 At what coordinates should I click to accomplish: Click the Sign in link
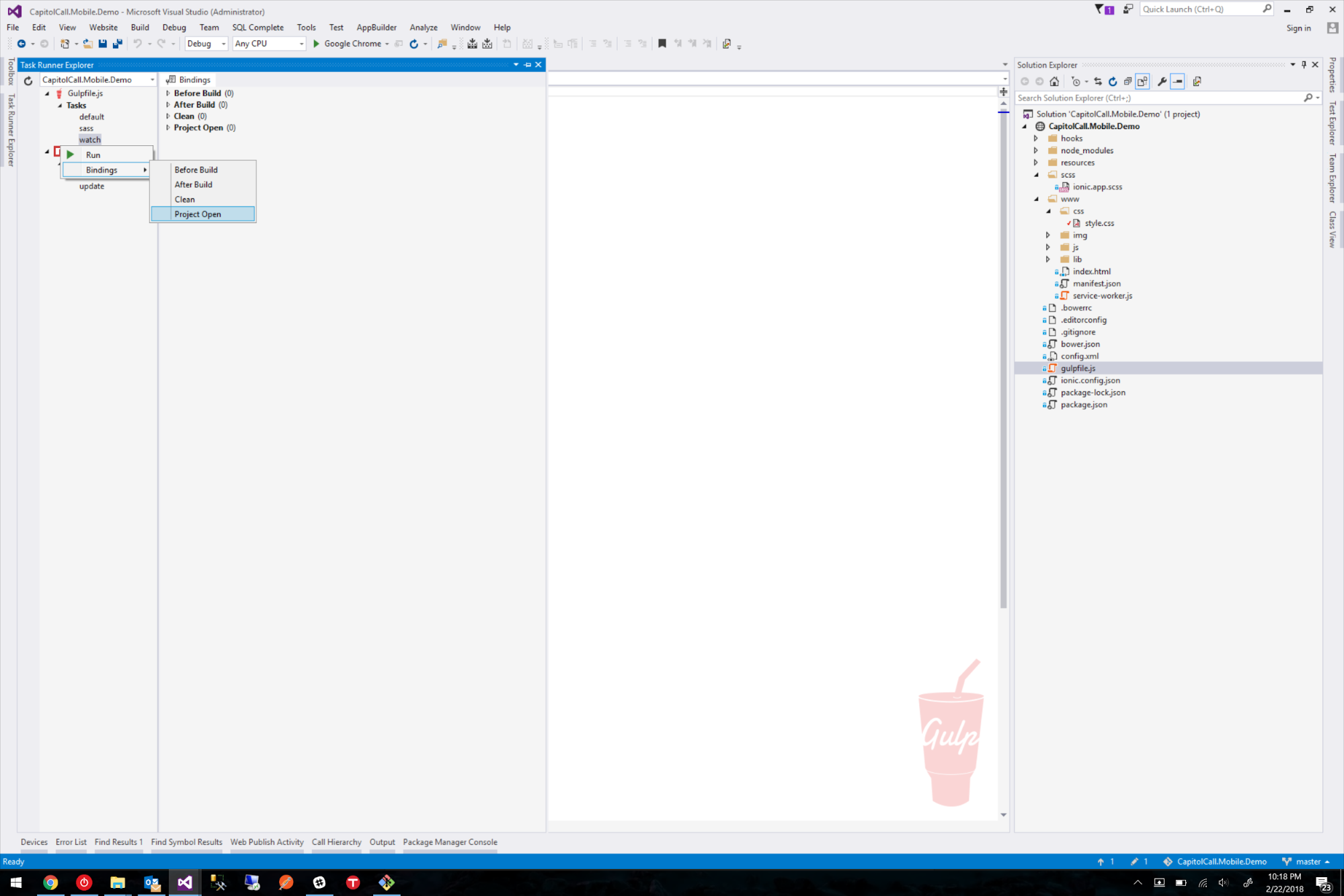click(1298, 28)
